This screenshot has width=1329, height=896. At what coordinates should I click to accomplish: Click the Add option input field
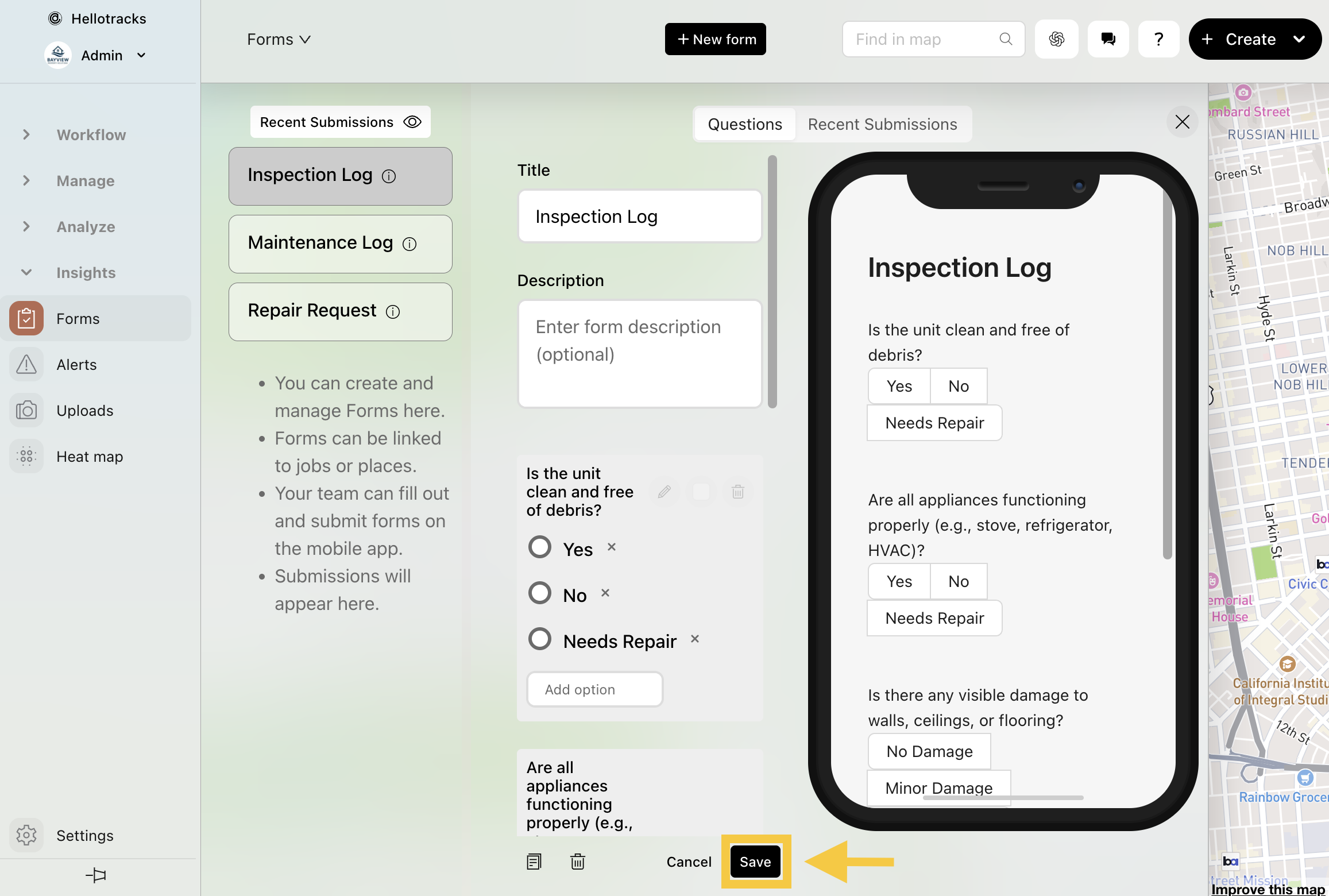(594, 689)
